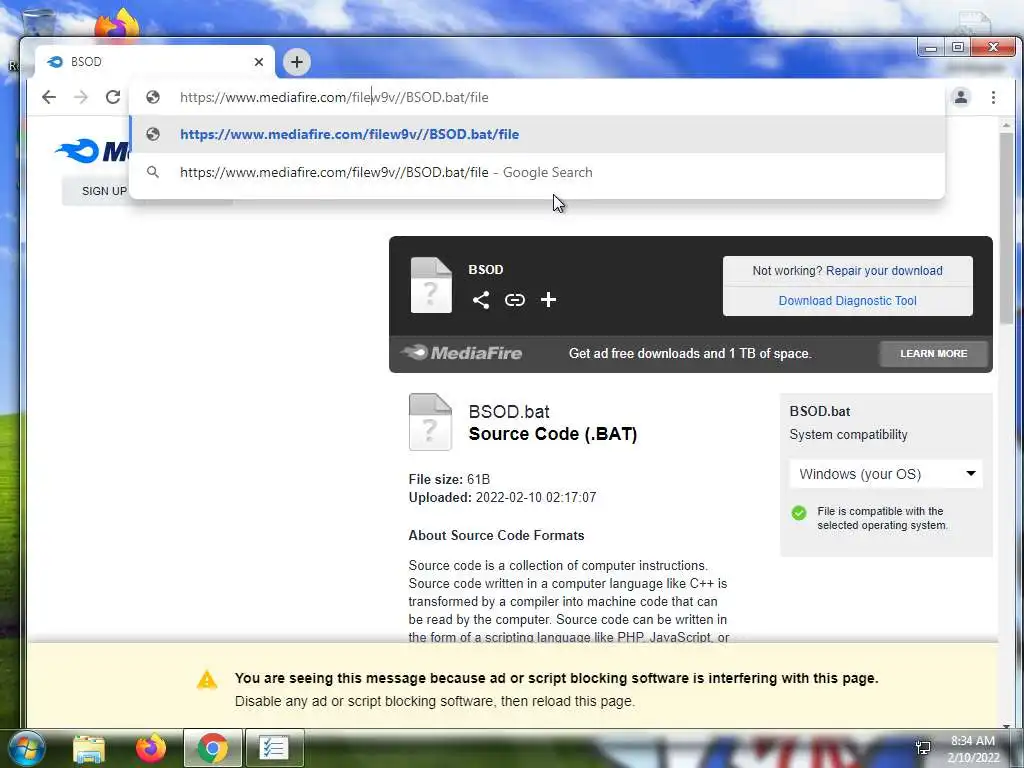The image size is (1024, 768).
Task: Select the bold mediafire URL suggestion
Action: [x=537, y=135]
